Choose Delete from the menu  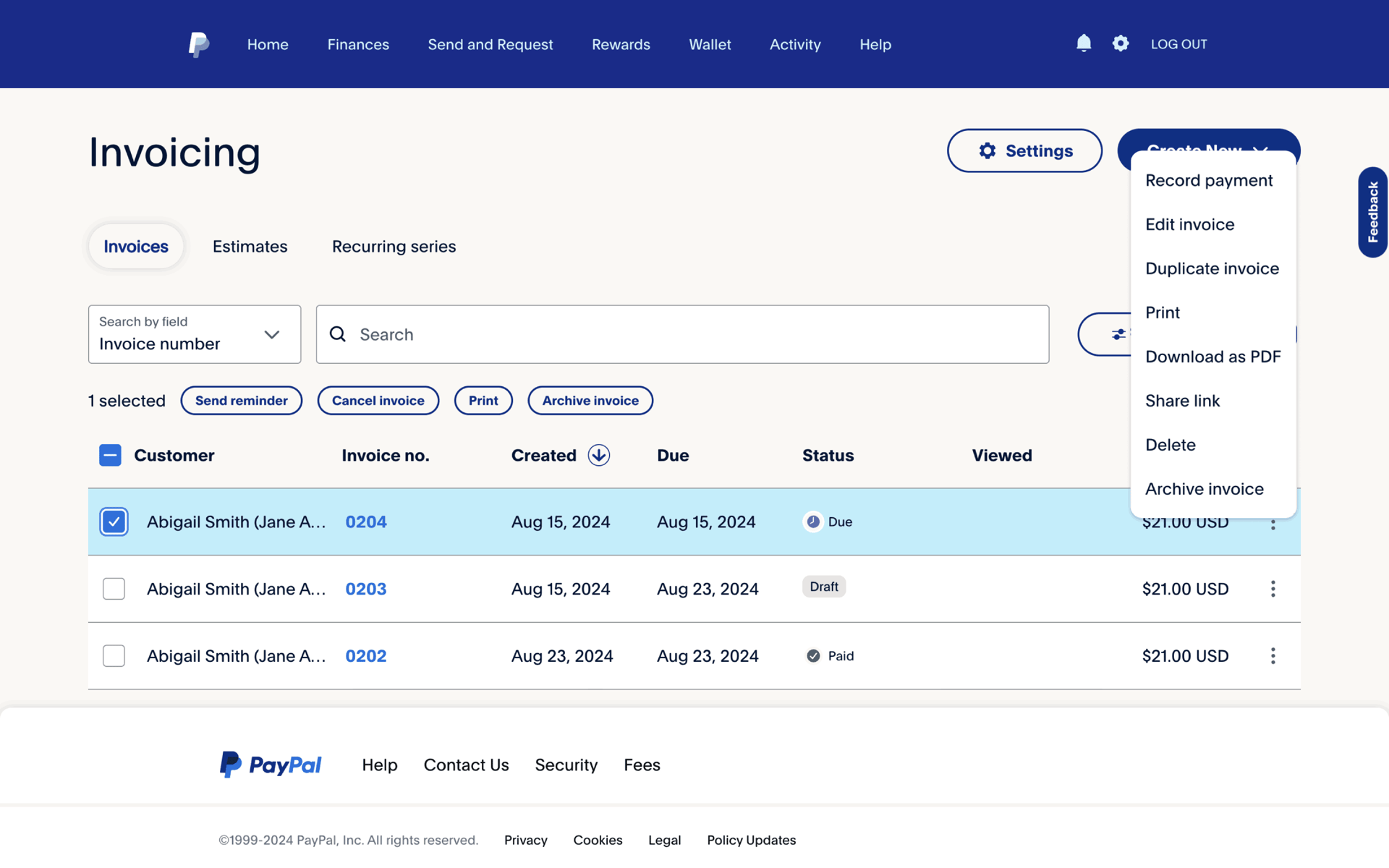1170,445
